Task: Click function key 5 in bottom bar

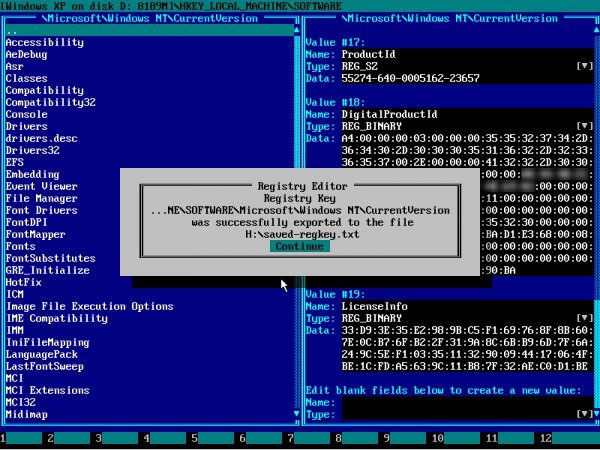Action: point(213,438)
